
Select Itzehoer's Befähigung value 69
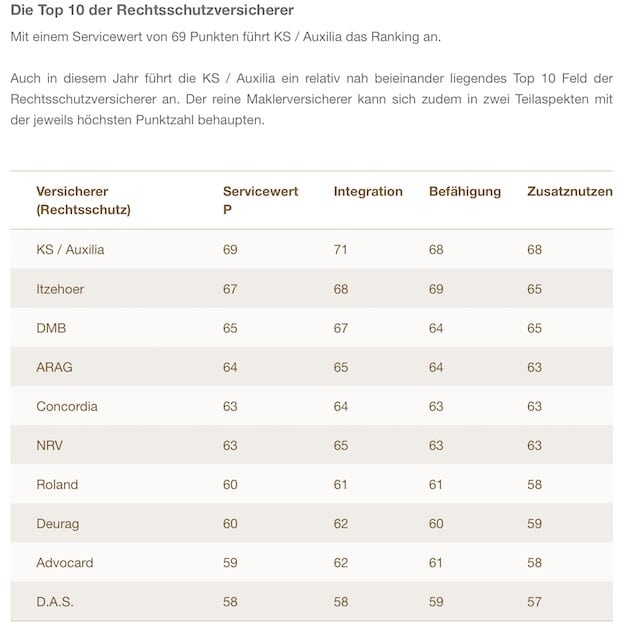tap(436, 288)
